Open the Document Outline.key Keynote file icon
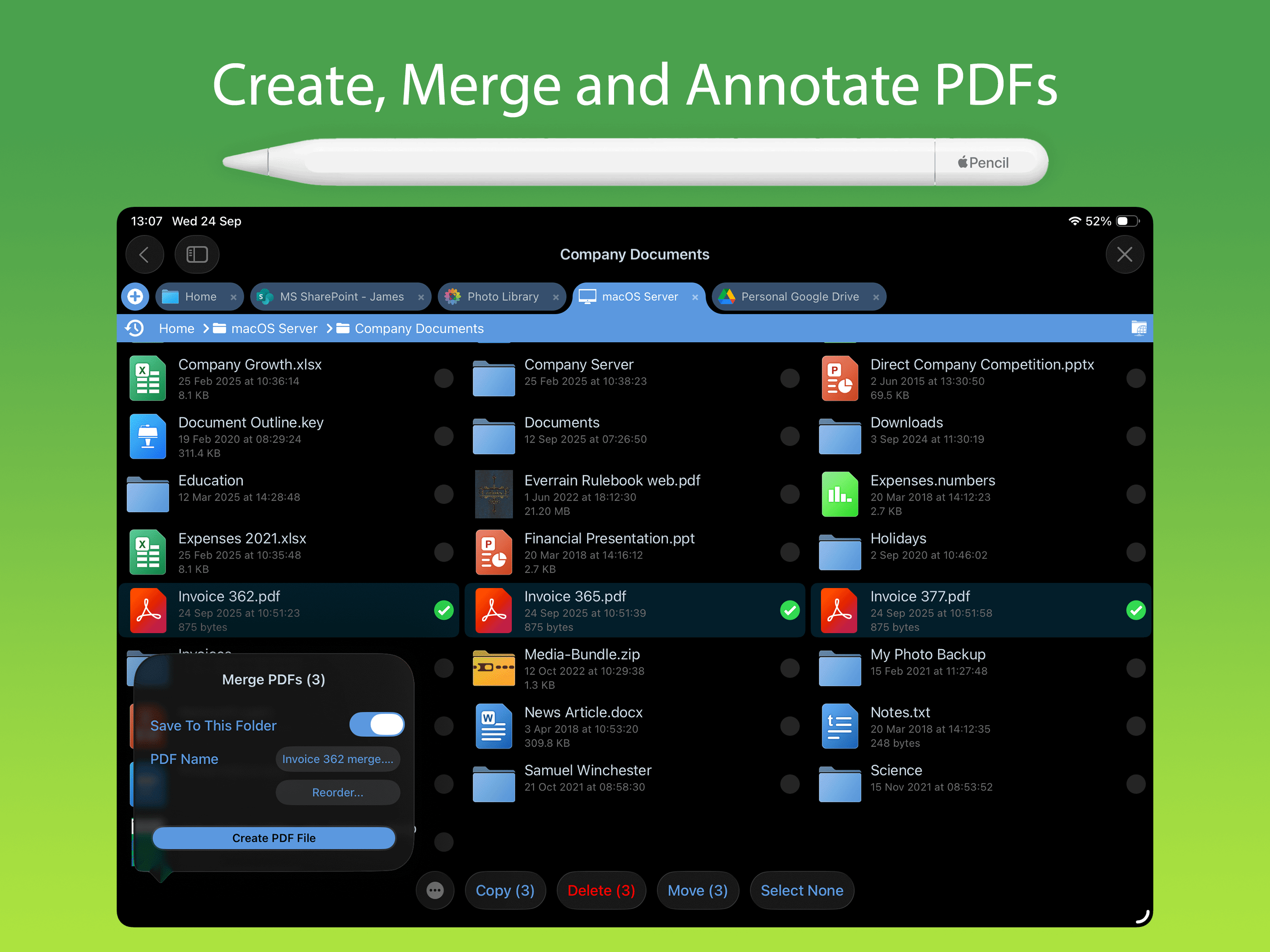Screen dimensions: 1270x952 pos(147,436)
